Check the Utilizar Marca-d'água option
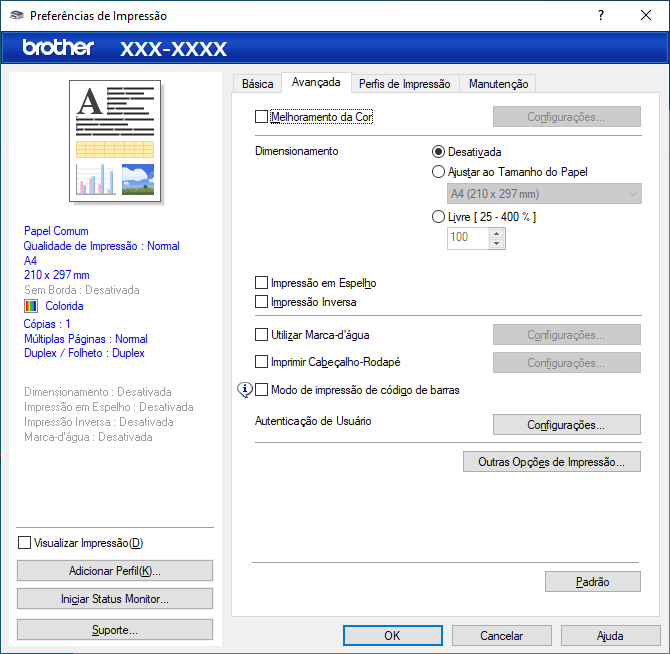 [x=262, y=335]
